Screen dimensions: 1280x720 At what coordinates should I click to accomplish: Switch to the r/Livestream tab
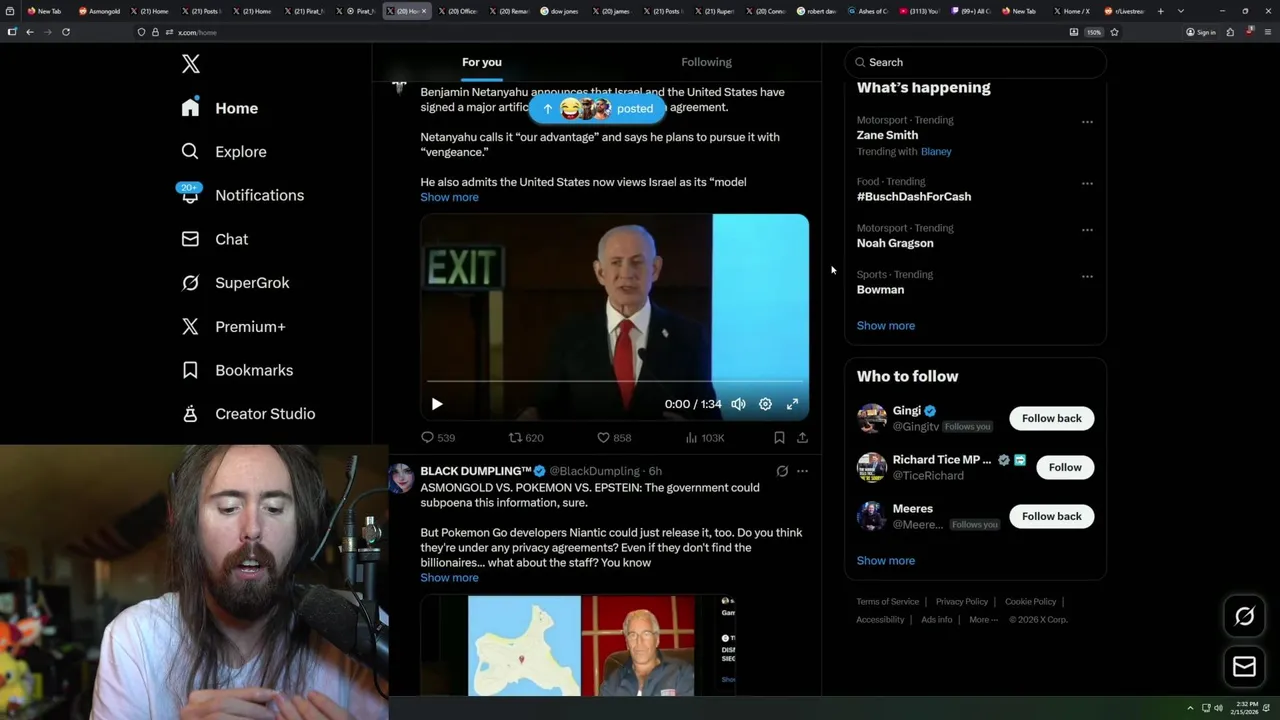1125,11
